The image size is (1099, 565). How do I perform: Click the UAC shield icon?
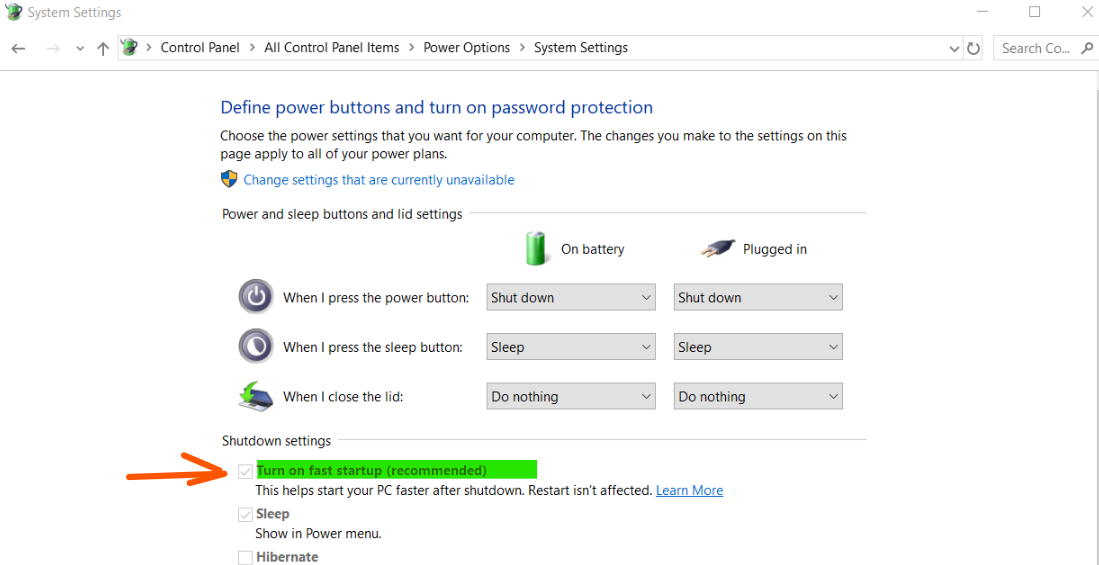229,179
